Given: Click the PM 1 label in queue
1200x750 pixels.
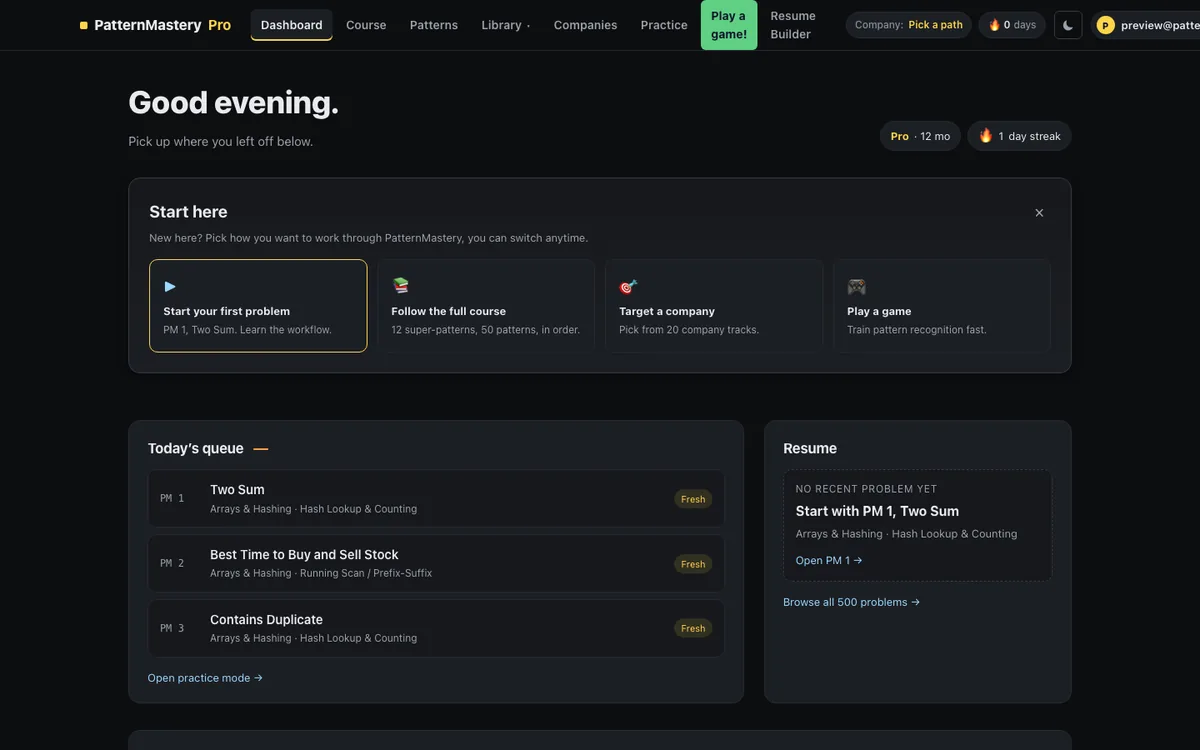Looking at the screenshot, I should [x=172, y=498].
